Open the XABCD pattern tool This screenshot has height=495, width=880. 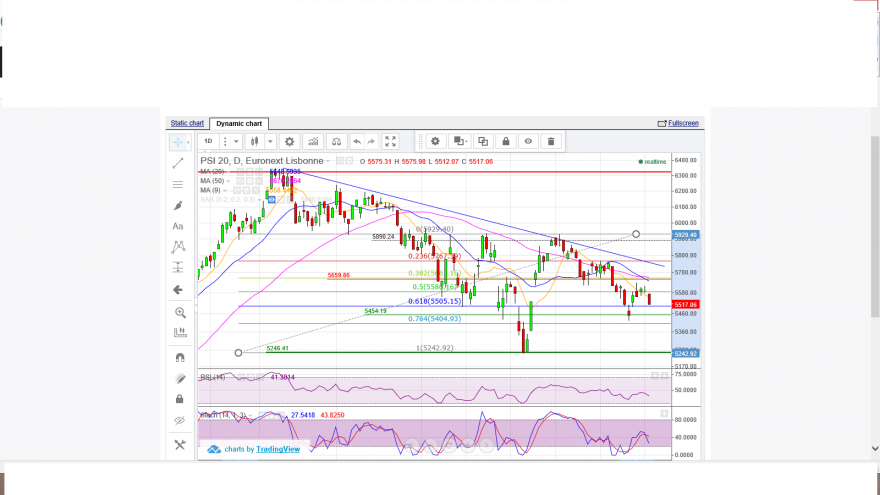(x=178, y=246)
